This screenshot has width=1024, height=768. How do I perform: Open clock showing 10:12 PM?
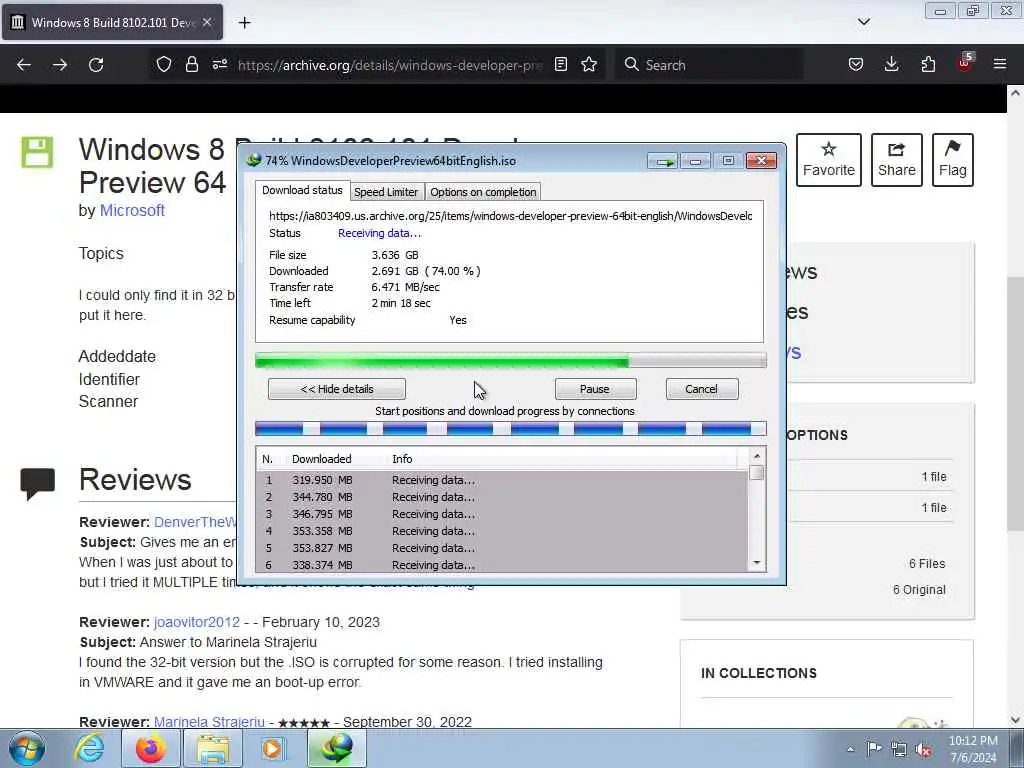click(973, 749)
